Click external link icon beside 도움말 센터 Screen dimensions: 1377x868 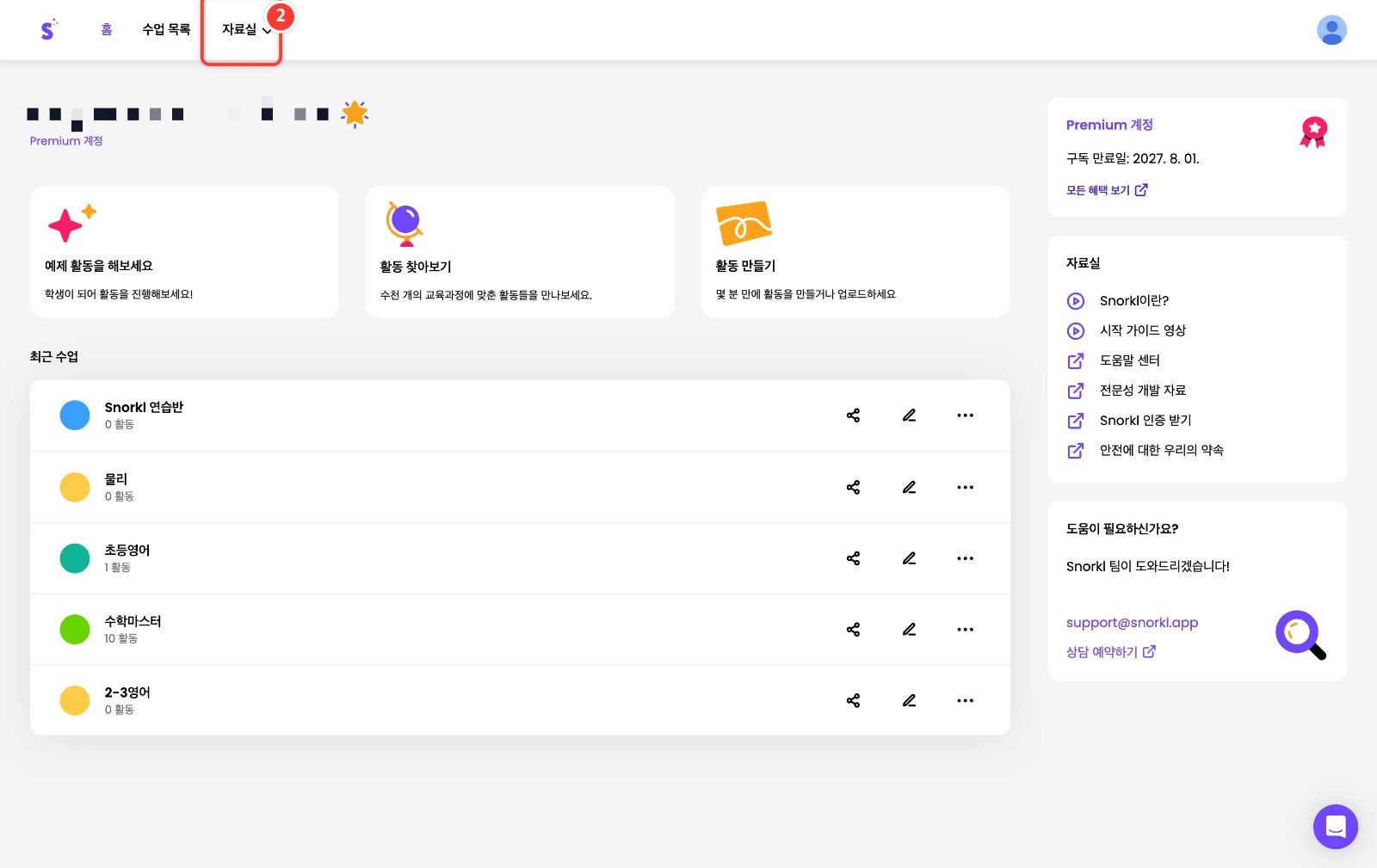point(1076,360)
